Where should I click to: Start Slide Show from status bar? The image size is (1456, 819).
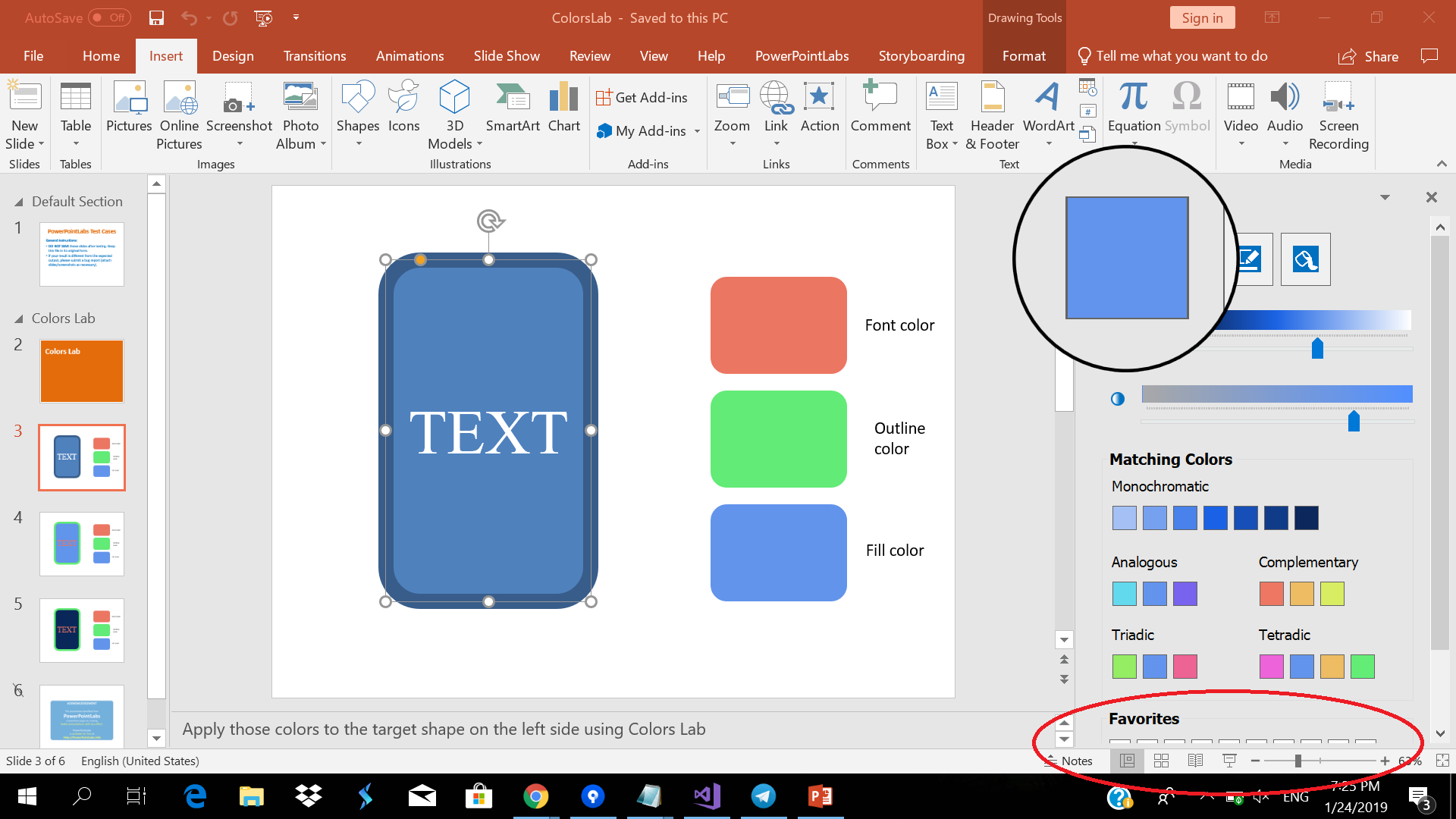1228,761
